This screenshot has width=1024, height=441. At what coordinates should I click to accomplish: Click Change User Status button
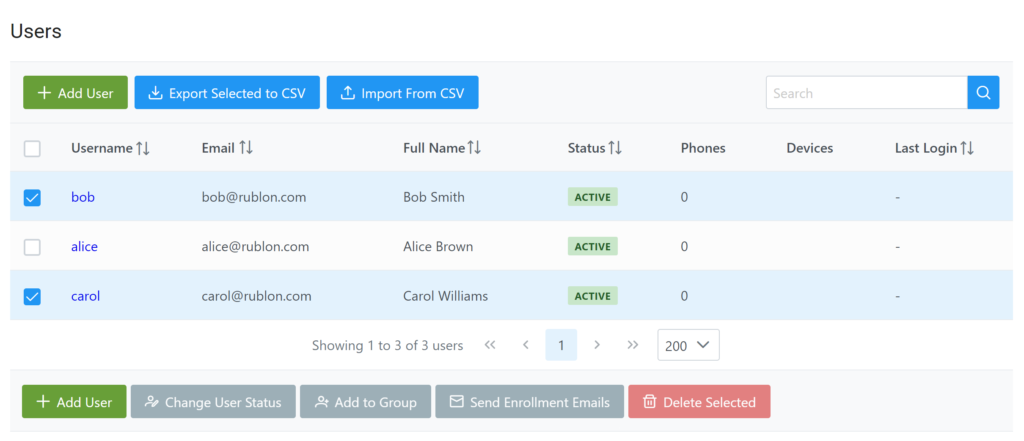click(x=213, y=402)
